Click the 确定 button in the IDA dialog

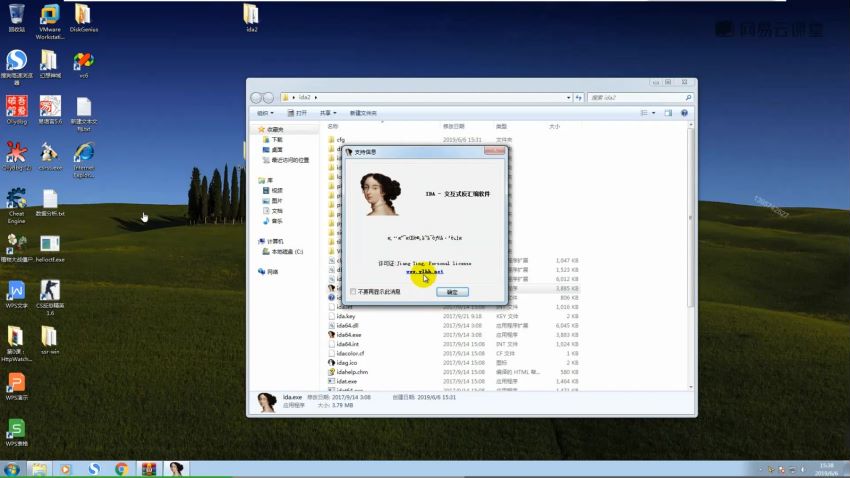(x=452, y=292)
